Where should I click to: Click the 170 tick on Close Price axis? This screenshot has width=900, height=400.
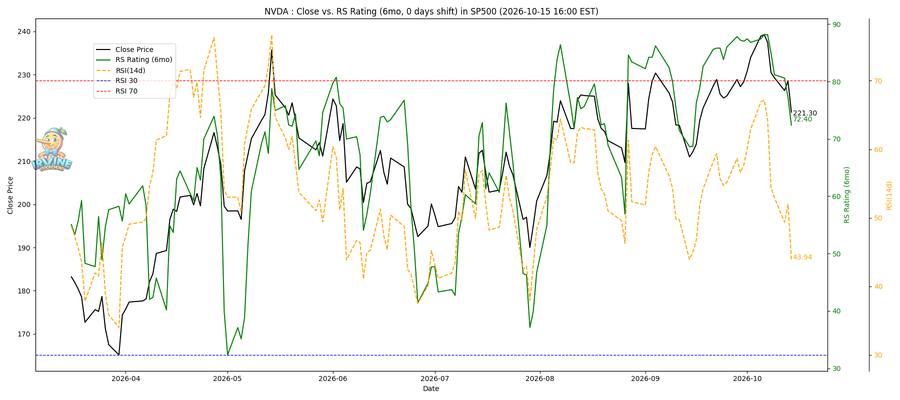[x=25, y=334]
